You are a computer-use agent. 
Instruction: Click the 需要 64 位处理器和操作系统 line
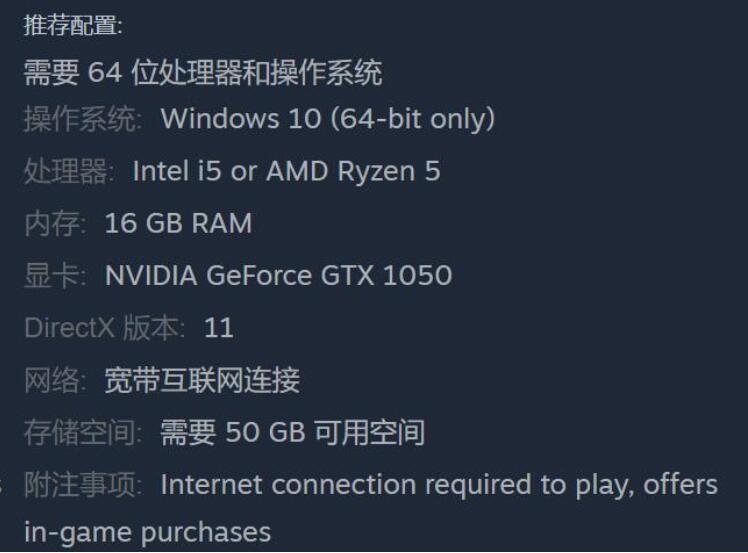click(202, 73)
